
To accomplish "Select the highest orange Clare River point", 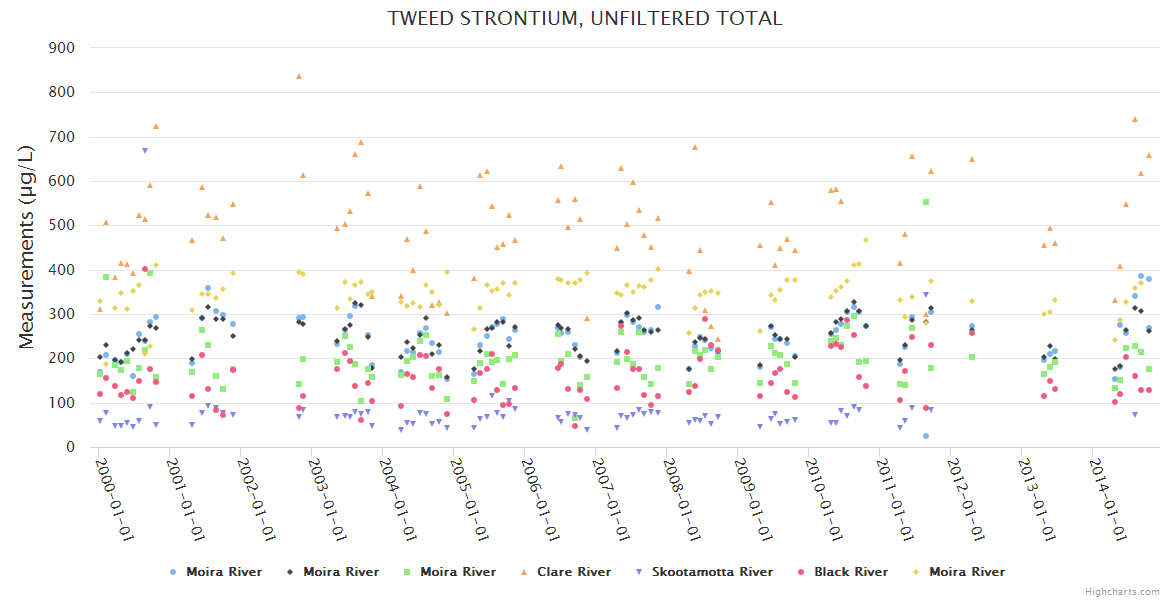I will tap(298, 76).
